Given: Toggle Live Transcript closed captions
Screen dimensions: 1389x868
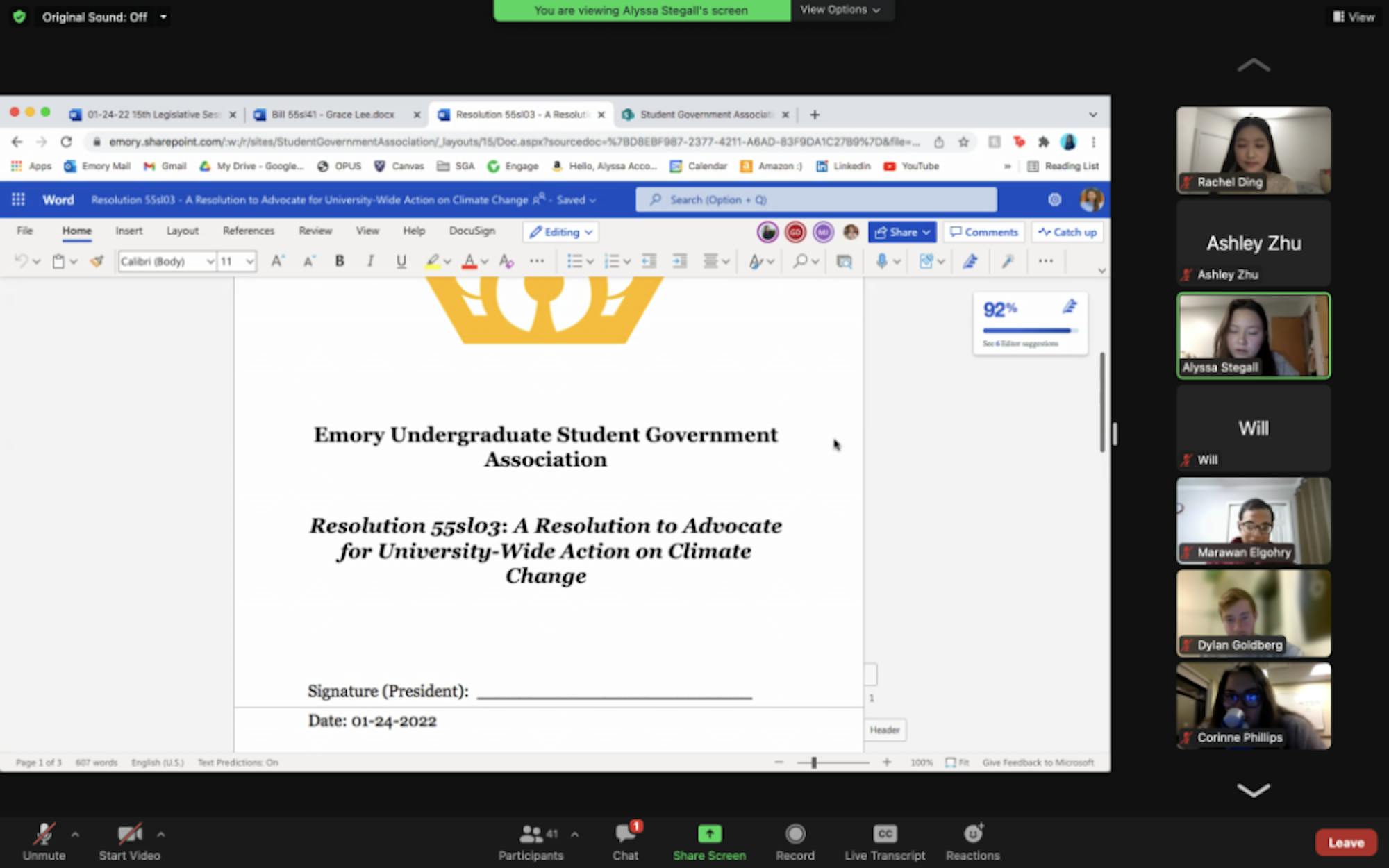Looking at the screenshot, I should click(885, 842).
